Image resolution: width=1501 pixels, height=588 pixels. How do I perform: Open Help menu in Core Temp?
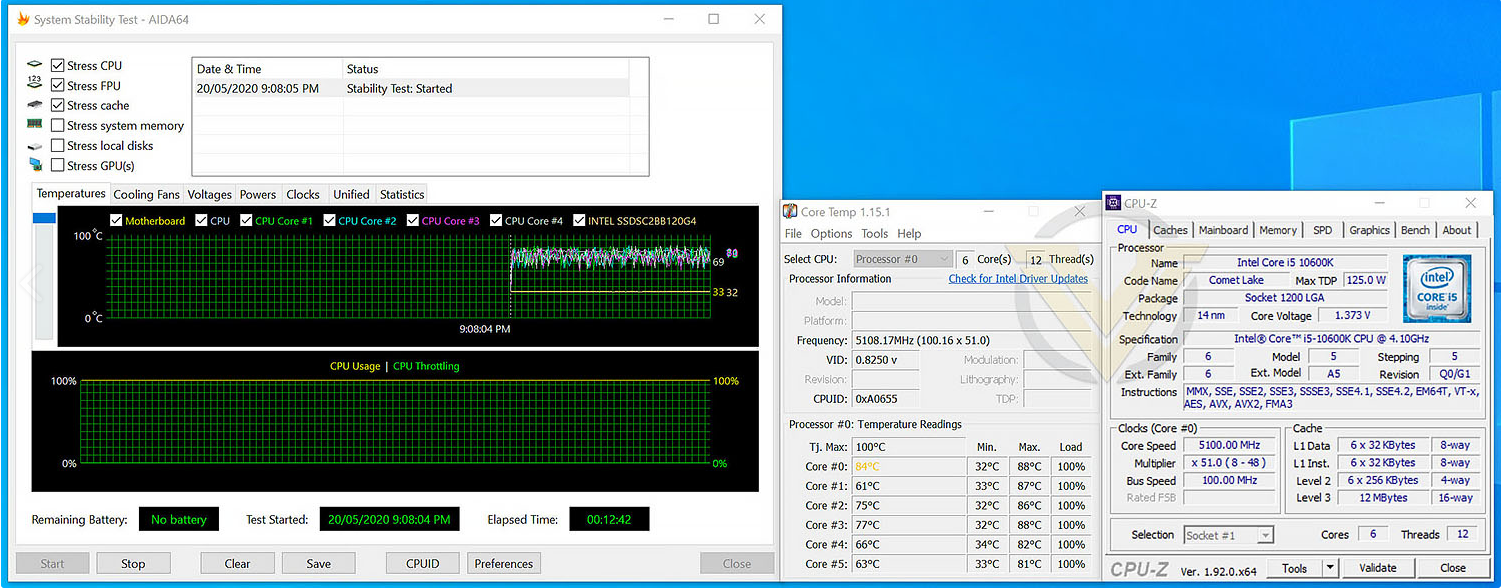coord(909,233)
